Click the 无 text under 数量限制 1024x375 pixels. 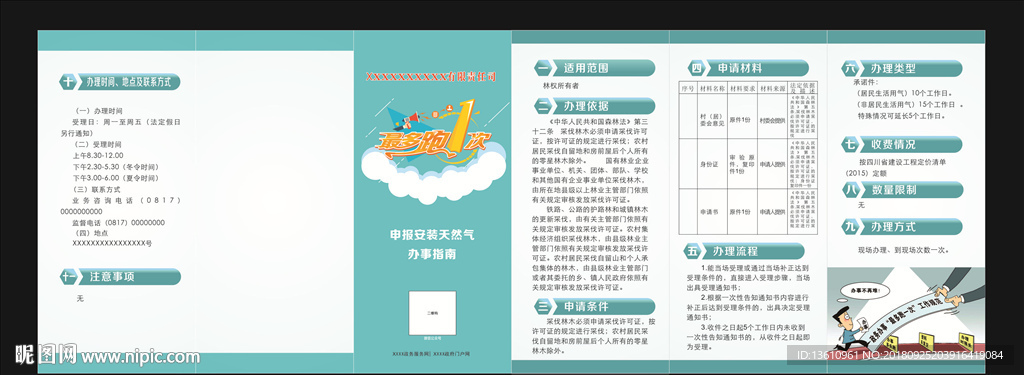coord(861,205)
